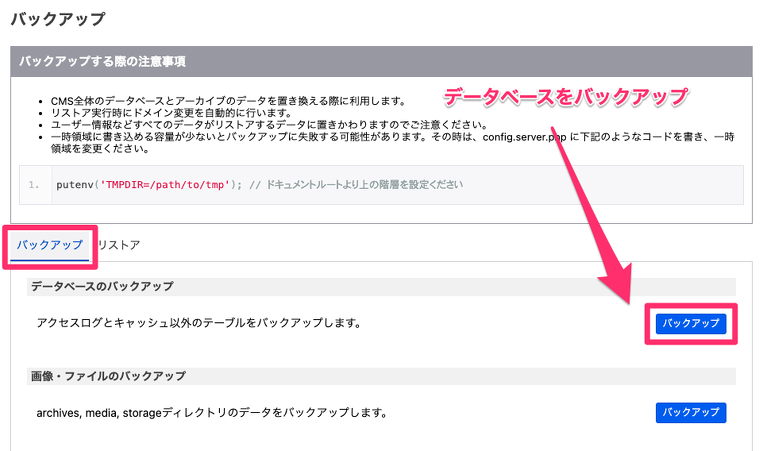763x451 pixels.
Task: Click the archives, media, storage description text
Action: tap(210, 412)
